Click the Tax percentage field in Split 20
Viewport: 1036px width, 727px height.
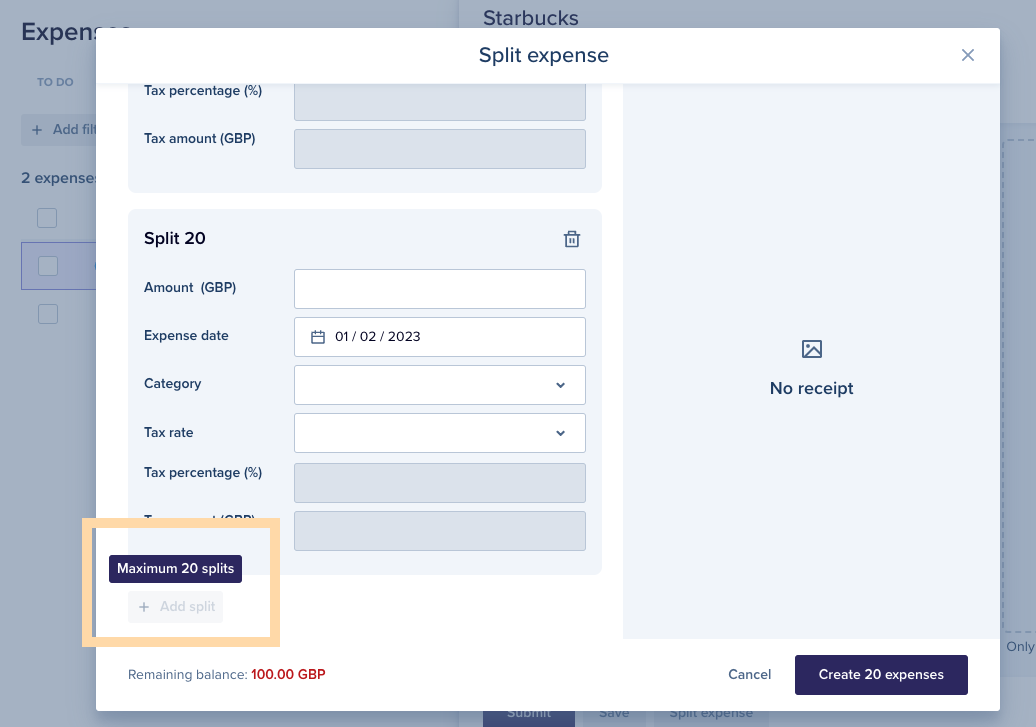[x=439, y=483]
